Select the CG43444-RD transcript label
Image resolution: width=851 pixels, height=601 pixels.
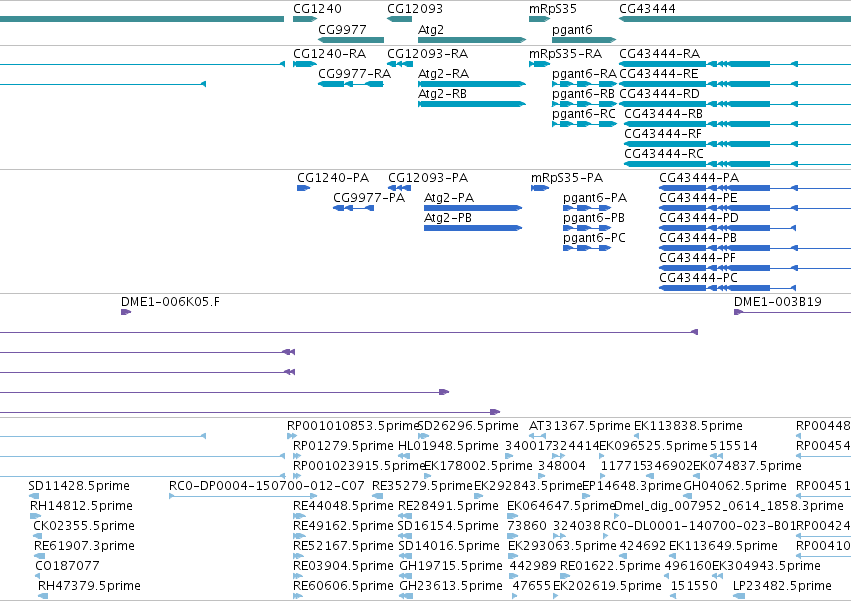(659, 94)
